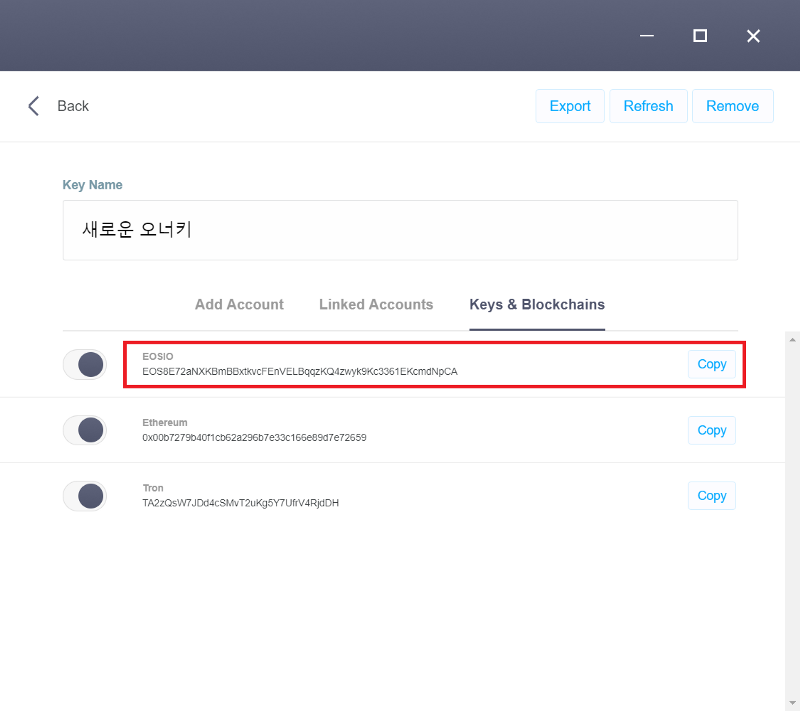Go back via the Back label
The width and height of the screenshot is (800, 711).
[73, 106]
